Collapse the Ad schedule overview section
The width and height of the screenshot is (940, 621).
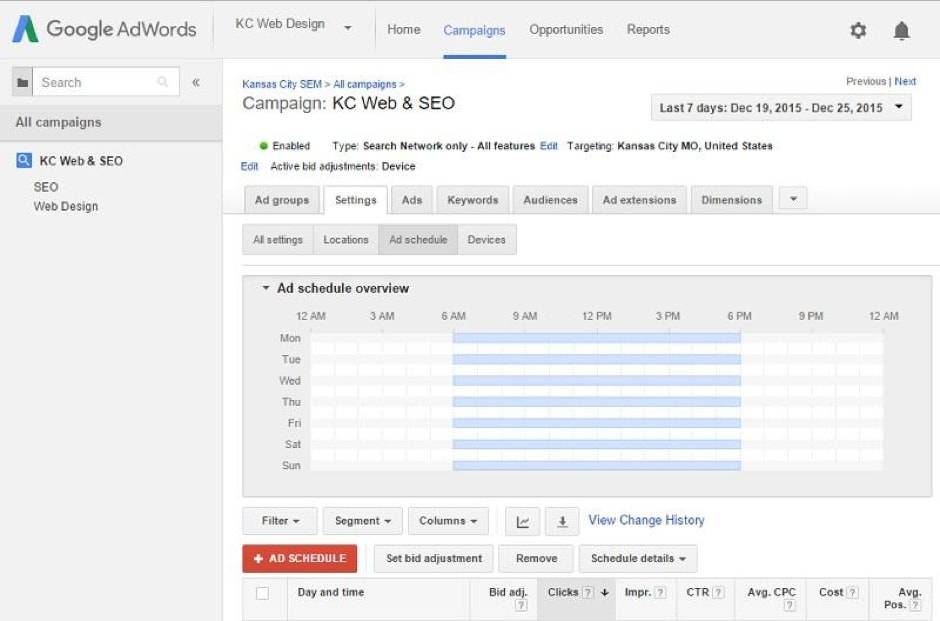[x=266, y=288]
